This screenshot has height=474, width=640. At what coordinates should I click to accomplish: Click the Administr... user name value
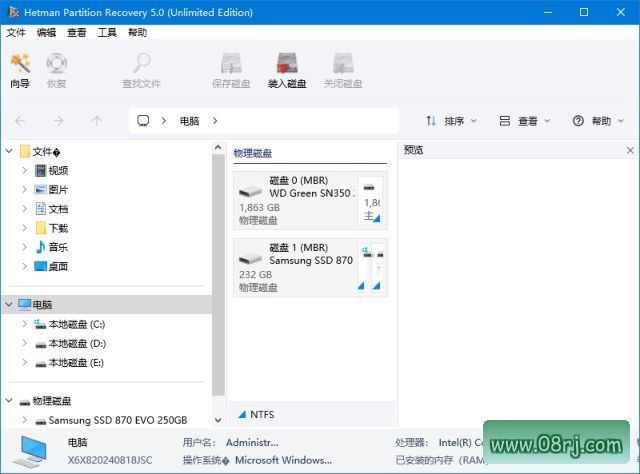click(252, 443)
